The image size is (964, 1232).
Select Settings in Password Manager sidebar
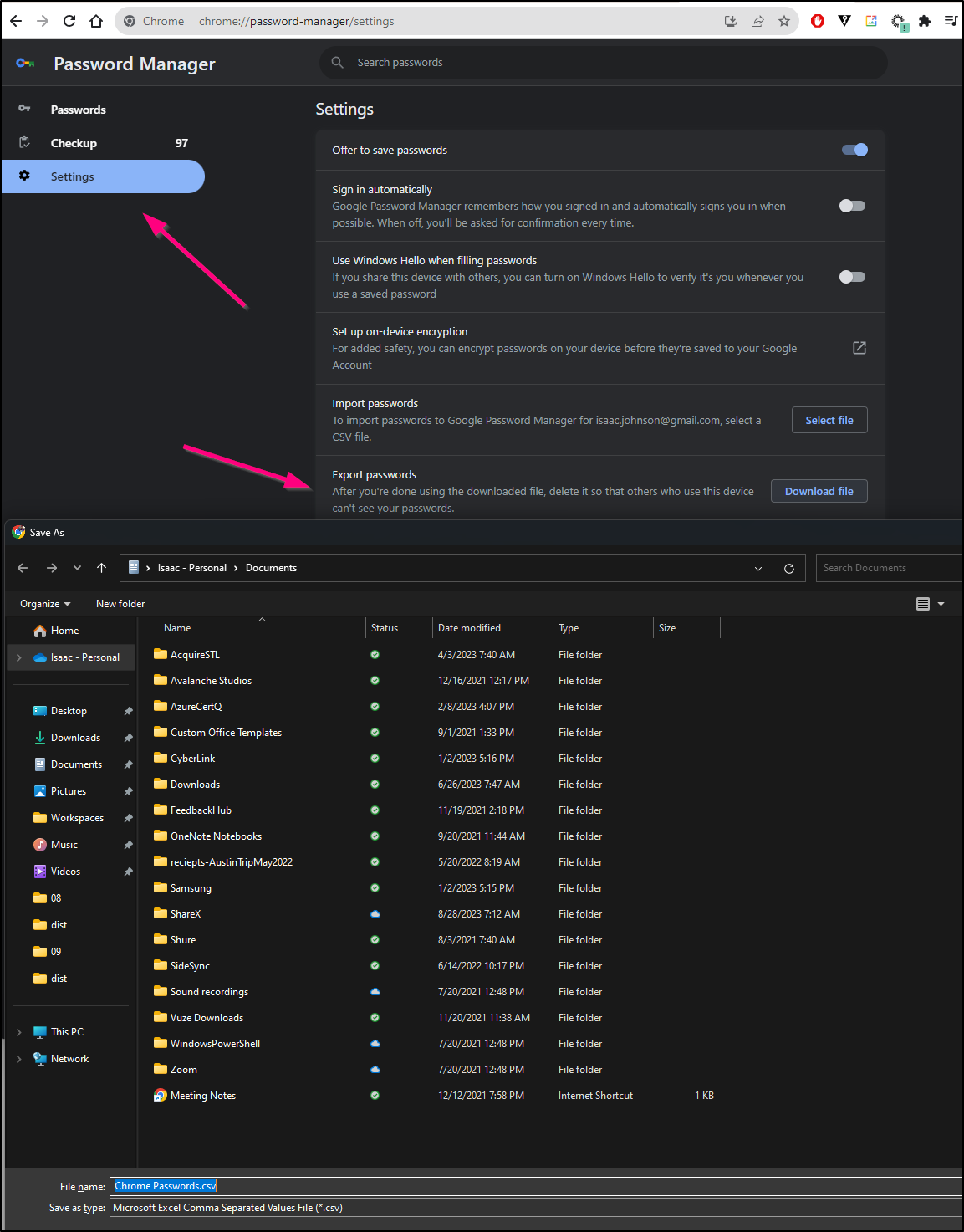tap(103, 176)
